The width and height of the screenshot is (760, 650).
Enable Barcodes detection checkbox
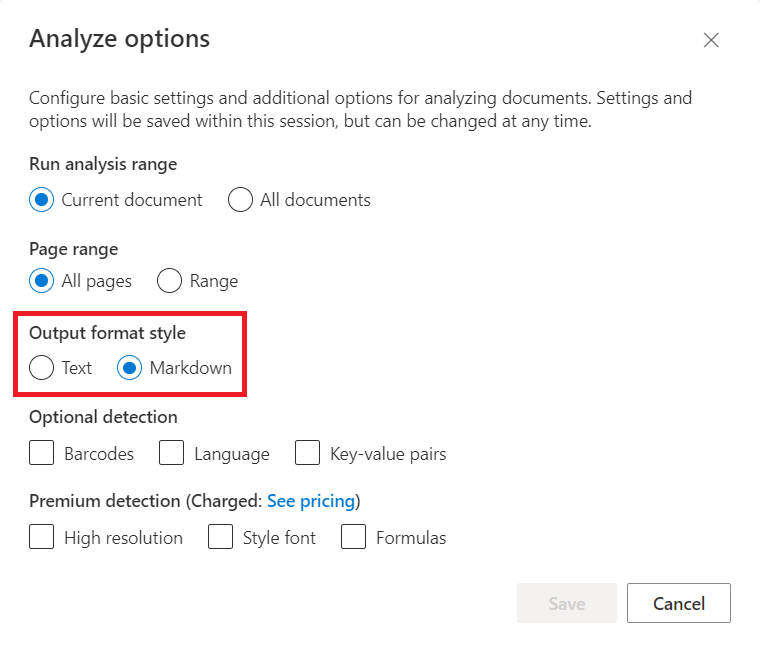coord(42,454)
